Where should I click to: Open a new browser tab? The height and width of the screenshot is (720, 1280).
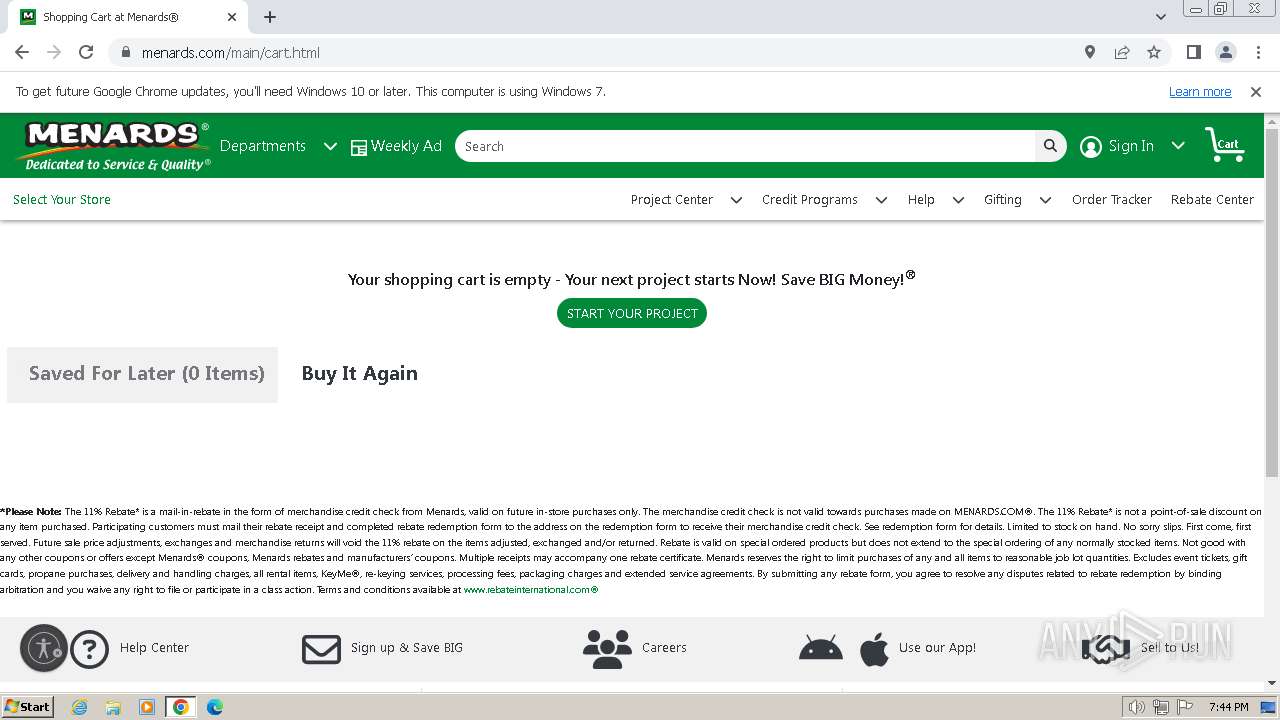click(270, 17)
